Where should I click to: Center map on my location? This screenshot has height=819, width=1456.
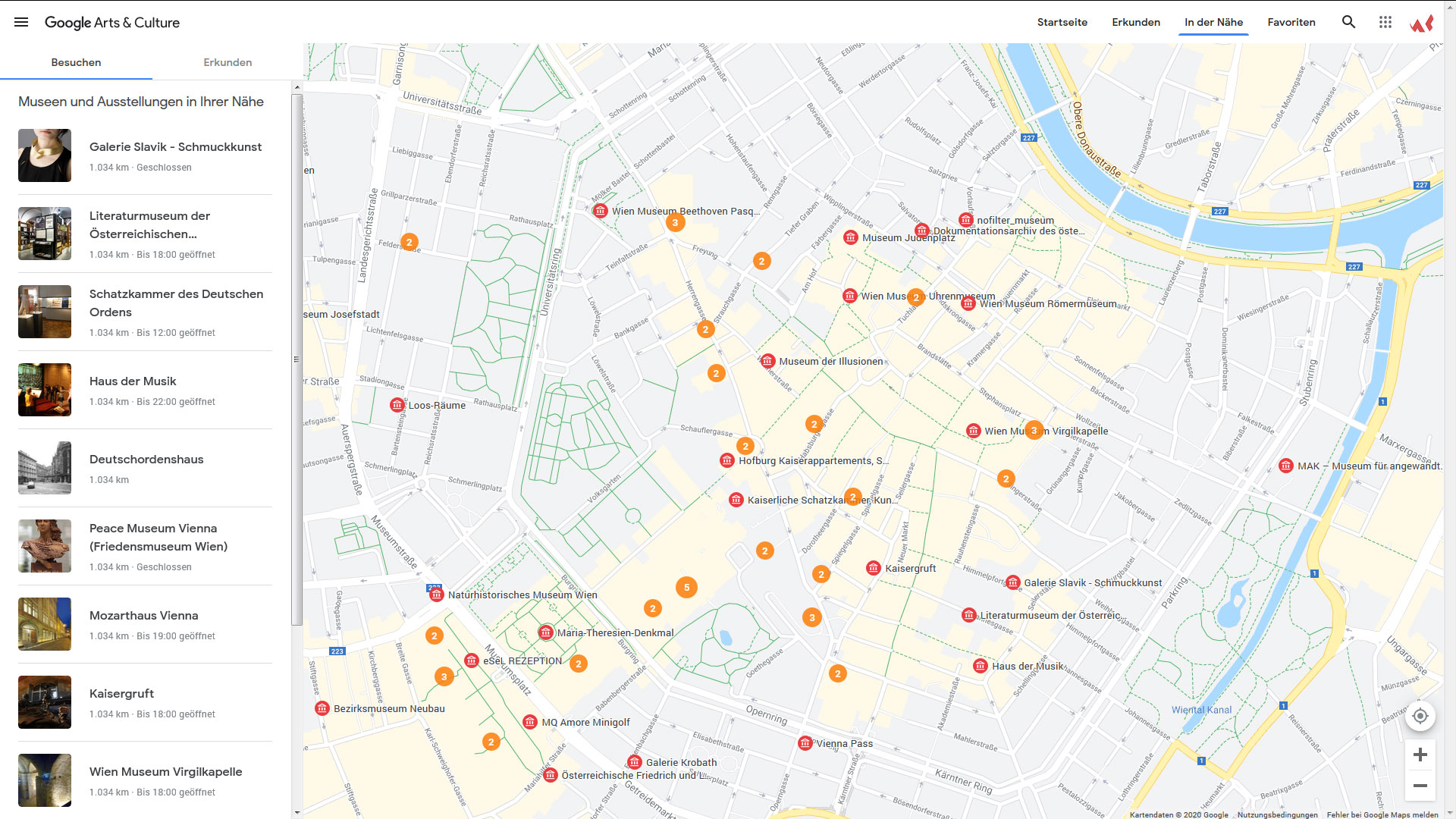1420,716
